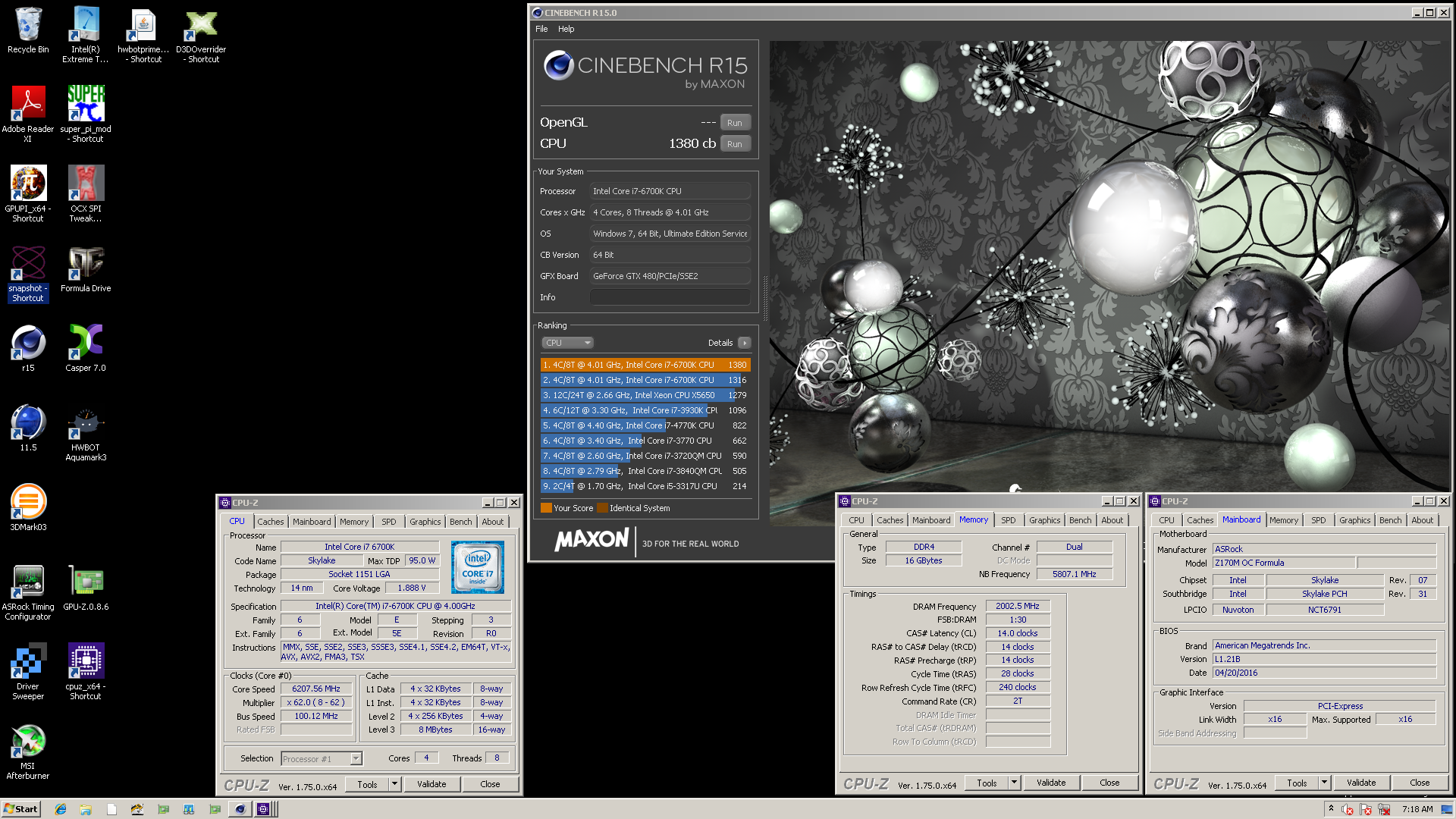This screenshot has width=1456, height=819.
Task: Click the 7:18 AM taskbar clock
Action: pyautogui.click(x=1417, y=809)
